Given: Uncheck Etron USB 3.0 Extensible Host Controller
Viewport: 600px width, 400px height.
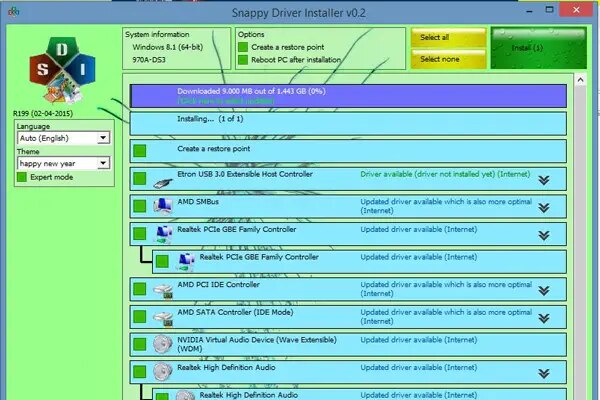Looking at the screenshot, I should pyautogui.click(x=140, y=178).
